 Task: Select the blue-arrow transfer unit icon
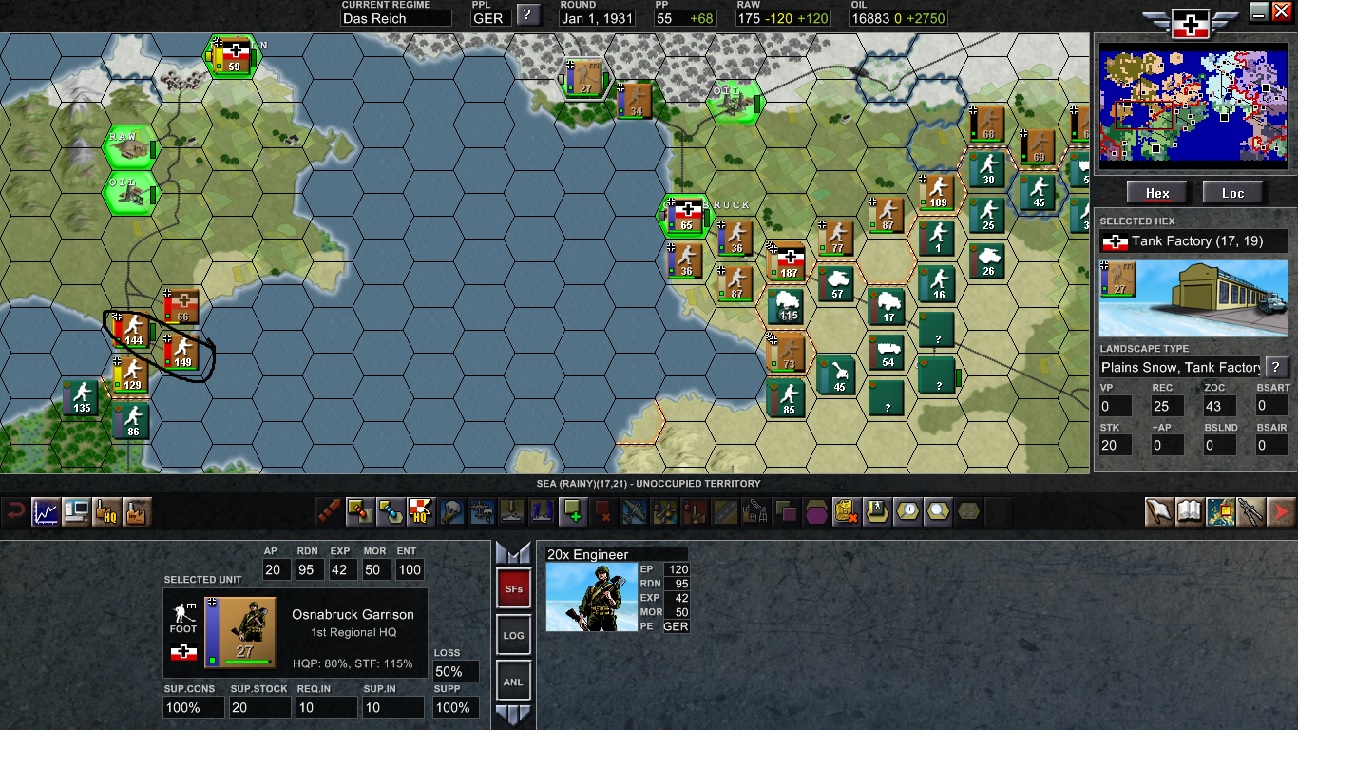[x=390, y=513]
